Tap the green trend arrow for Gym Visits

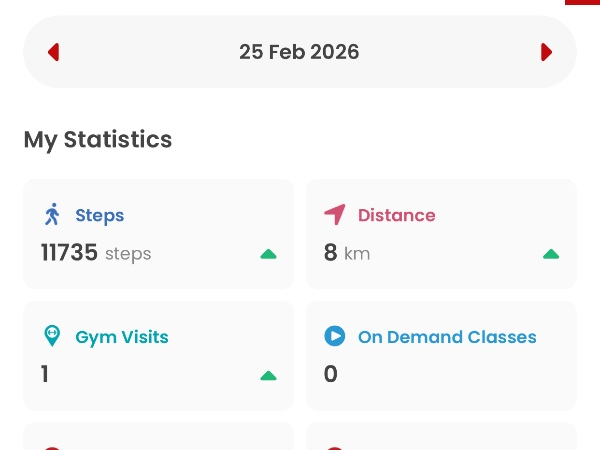tap(268, 376)
